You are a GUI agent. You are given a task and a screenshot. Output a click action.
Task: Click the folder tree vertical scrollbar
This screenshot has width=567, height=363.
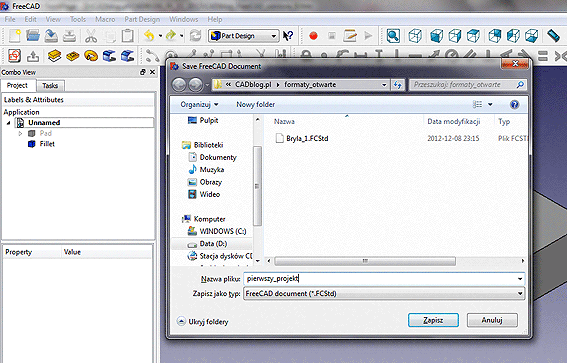point(257,186)
